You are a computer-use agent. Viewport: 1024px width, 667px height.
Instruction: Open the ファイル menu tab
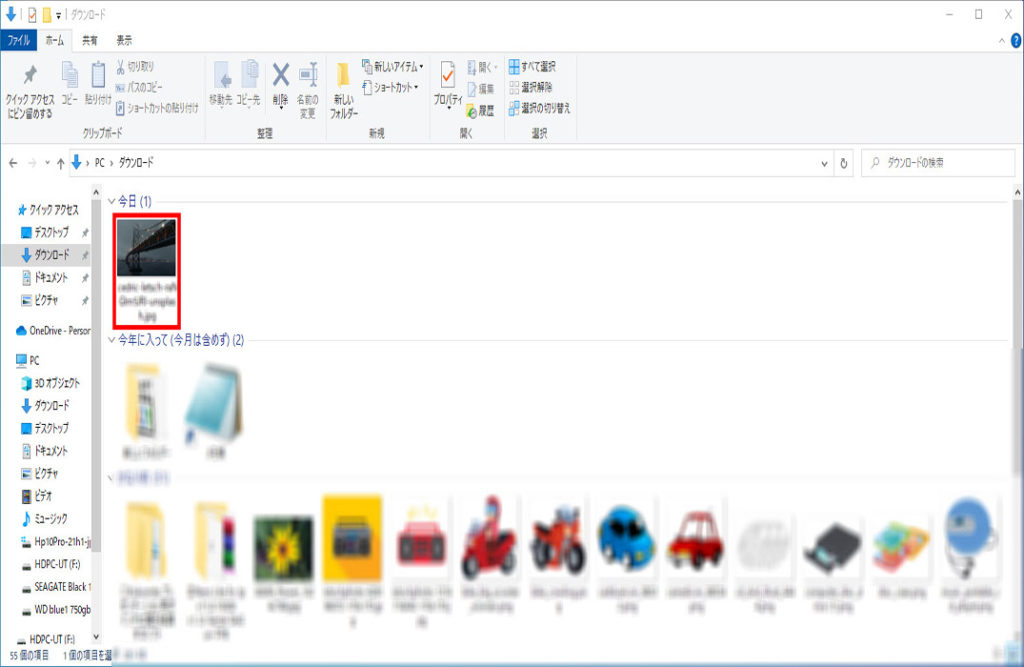(x=19, y=40)
